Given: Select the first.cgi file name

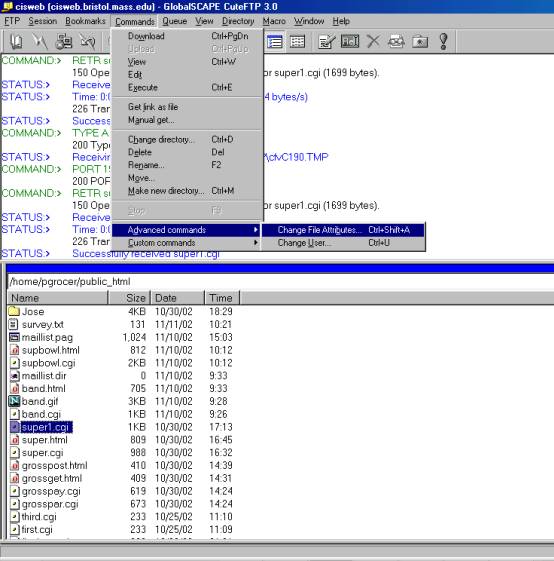Looking at the screenshot, I should [x=37, y=530].
